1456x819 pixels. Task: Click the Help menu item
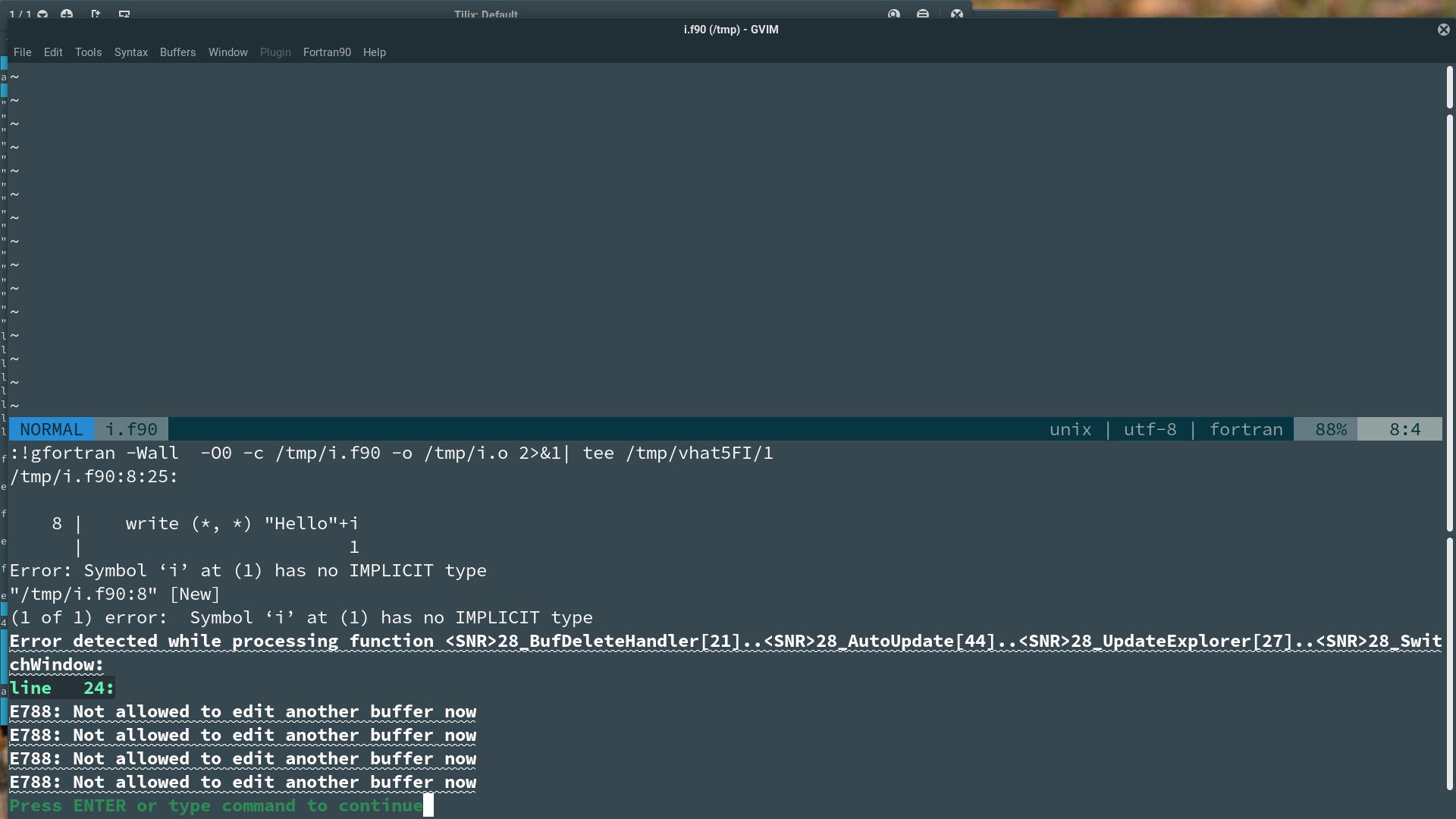coord(374,52)
